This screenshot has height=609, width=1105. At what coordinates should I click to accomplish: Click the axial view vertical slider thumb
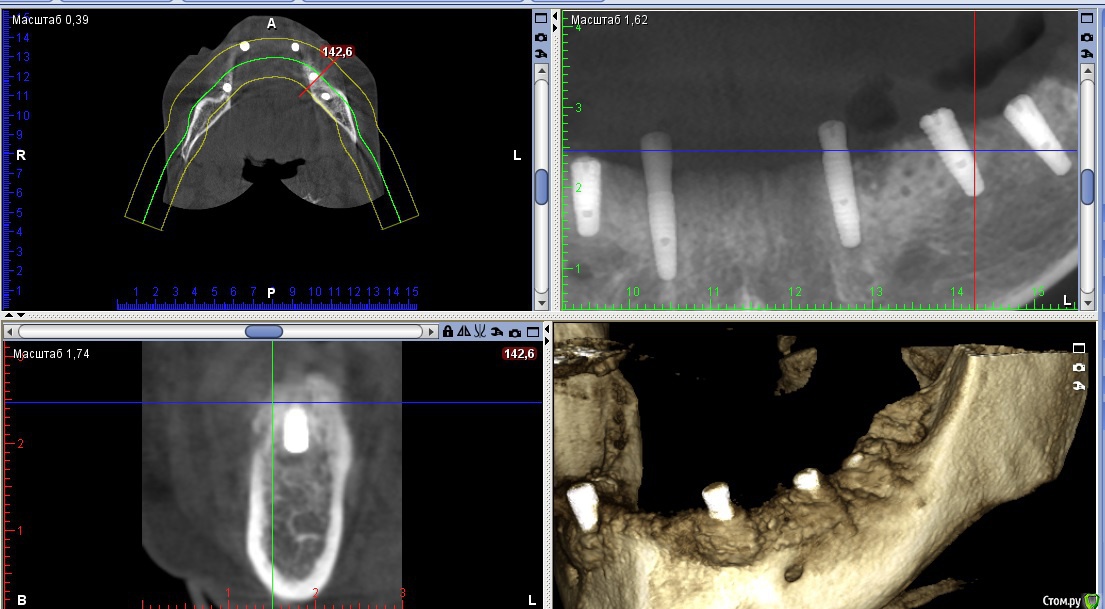point(541,187)
